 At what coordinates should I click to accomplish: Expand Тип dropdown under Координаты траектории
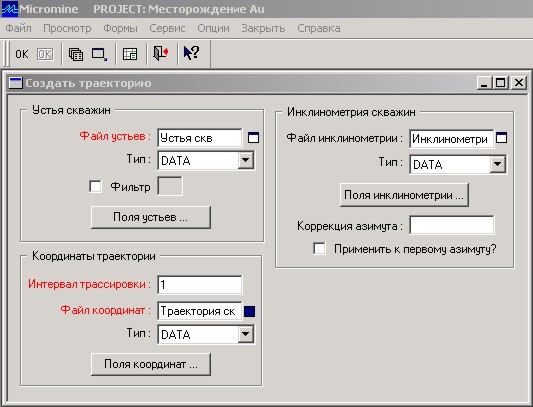tap(245, 334)
